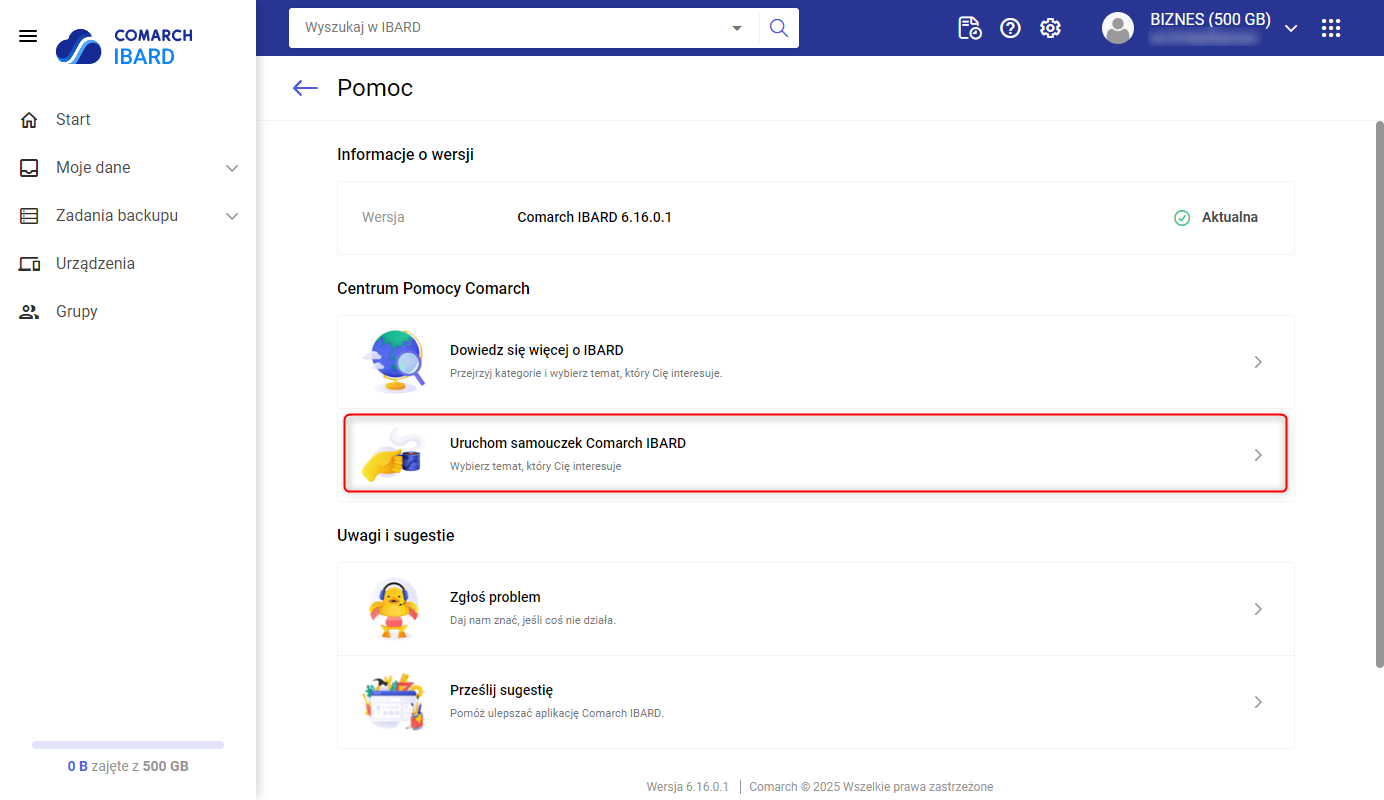The image size is (1384, 800).
Task: Click the Comarch IBARD 6.16.0.1 version text
Action: coord(594,217)
